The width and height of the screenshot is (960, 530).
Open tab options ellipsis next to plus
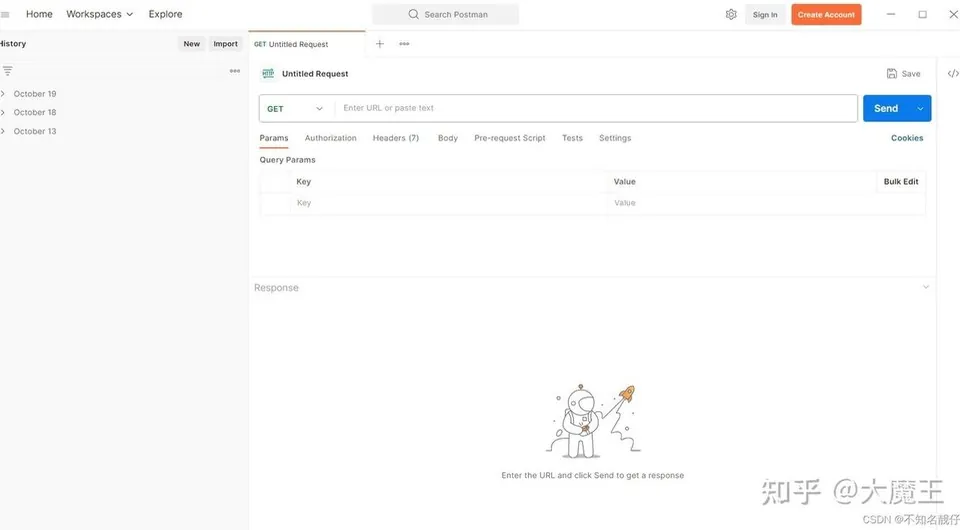point(404,44)
